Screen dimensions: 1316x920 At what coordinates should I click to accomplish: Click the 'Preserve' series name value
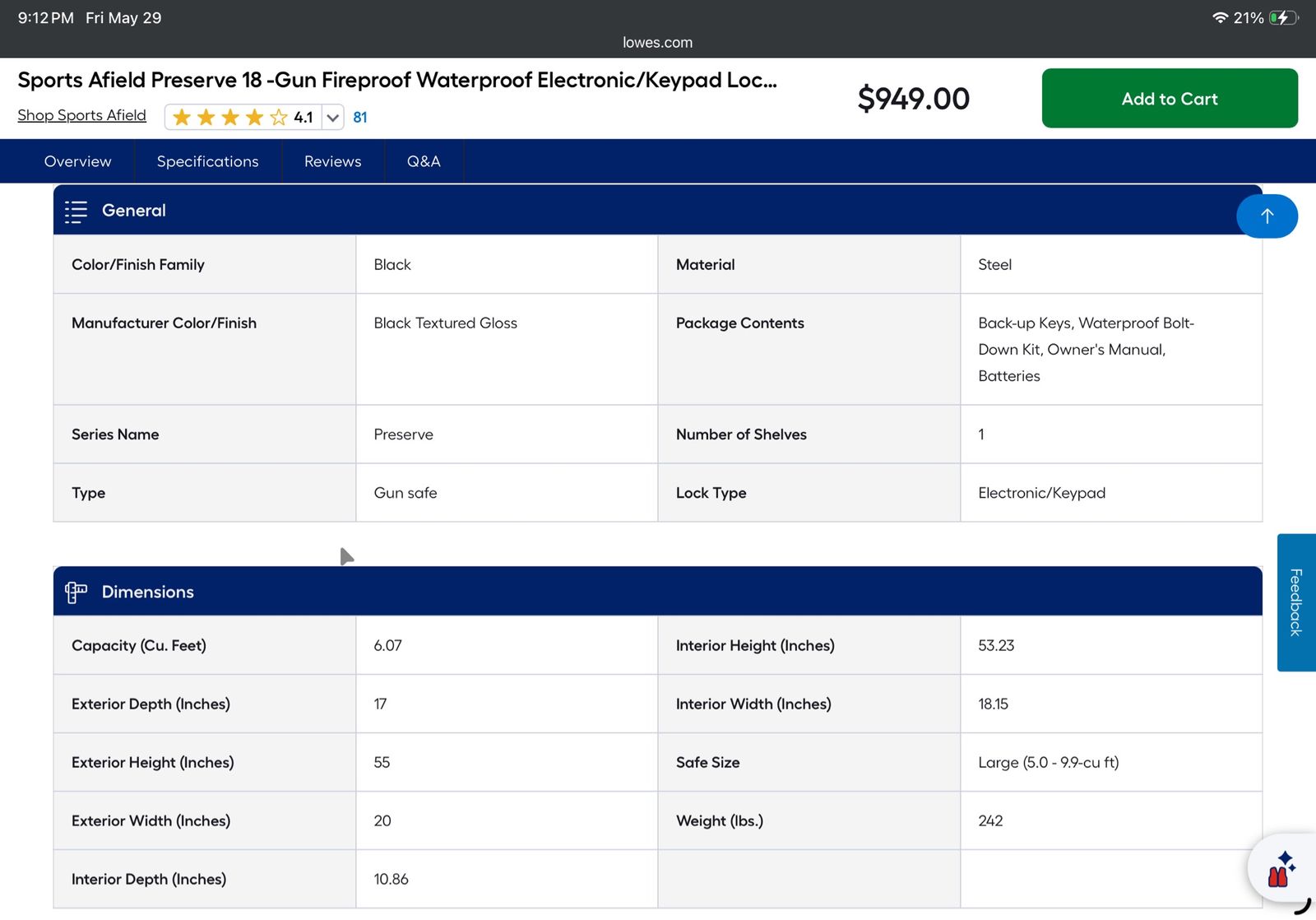click(x=404, y=434)
